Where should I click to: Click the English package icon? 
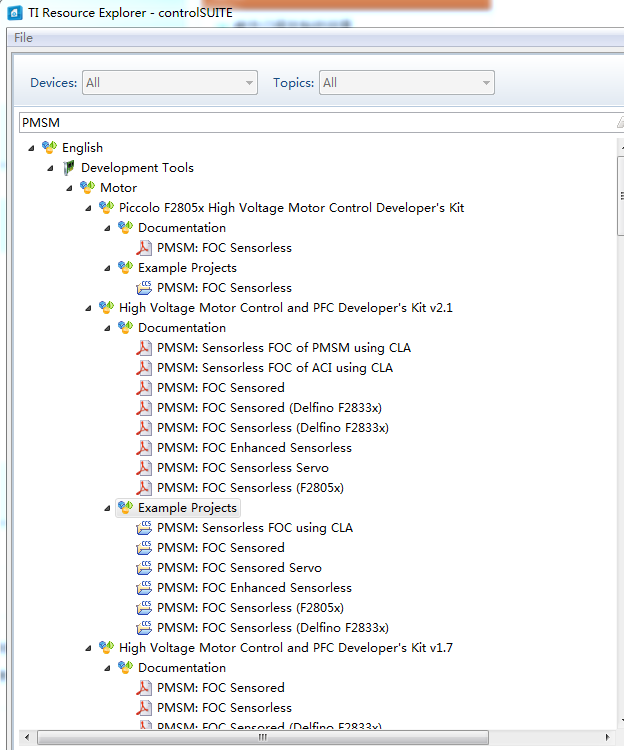(49, 147)
